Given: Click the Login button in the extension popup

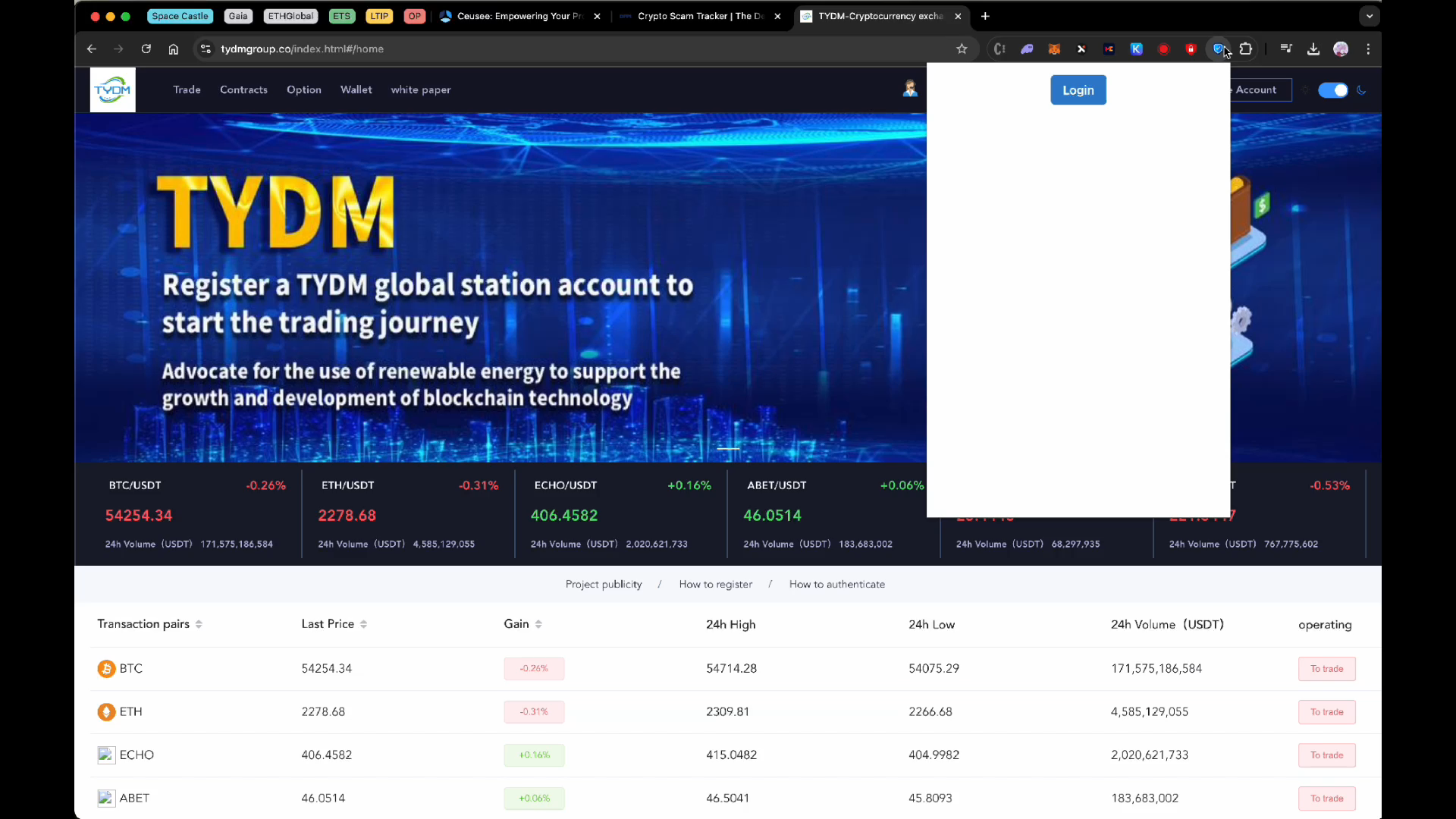Looking at the screenshot, I should click(1078, 90).
